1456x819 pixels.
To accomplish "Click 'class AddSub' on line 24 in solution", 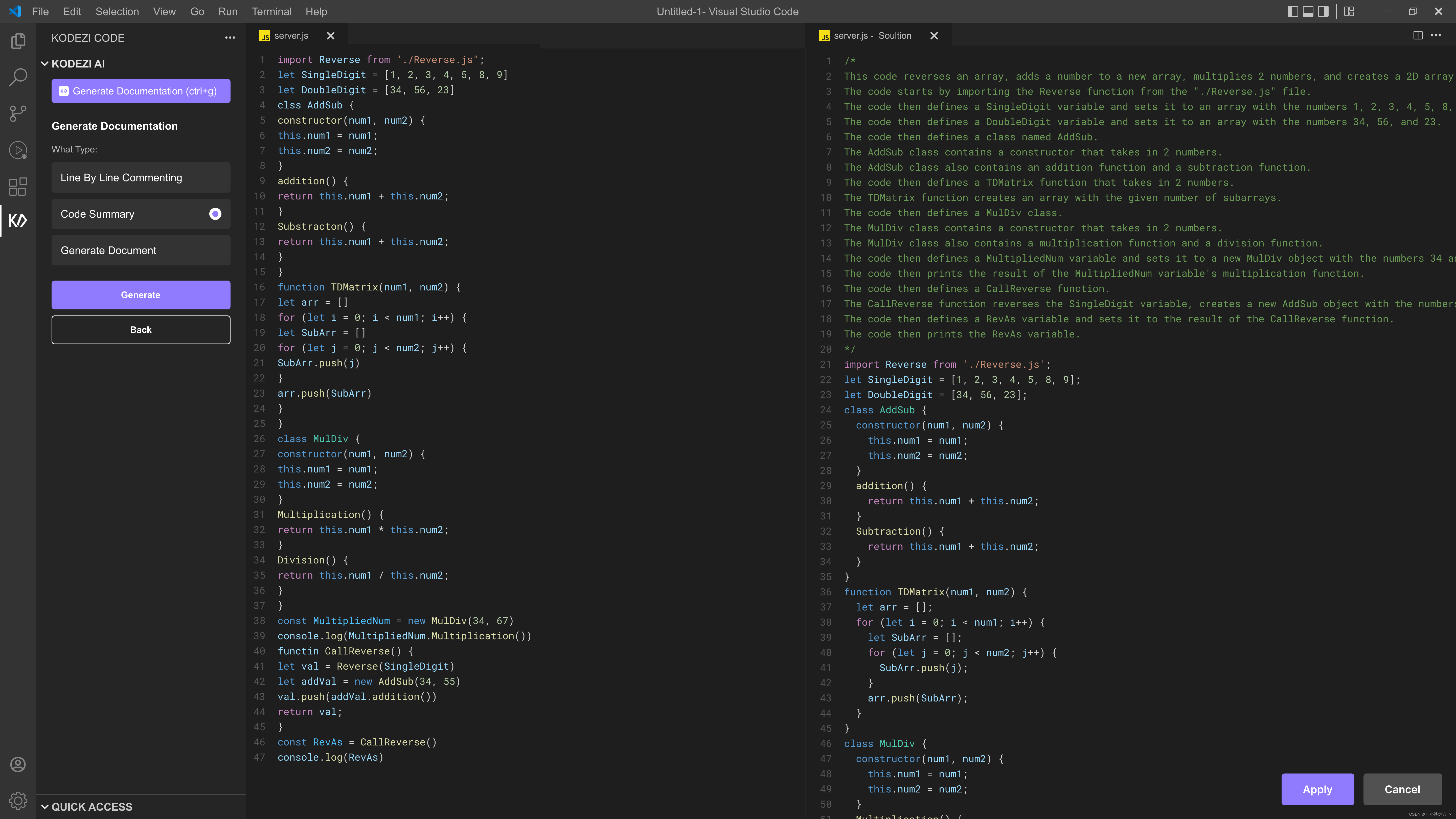I will click(x=879, y=410).
